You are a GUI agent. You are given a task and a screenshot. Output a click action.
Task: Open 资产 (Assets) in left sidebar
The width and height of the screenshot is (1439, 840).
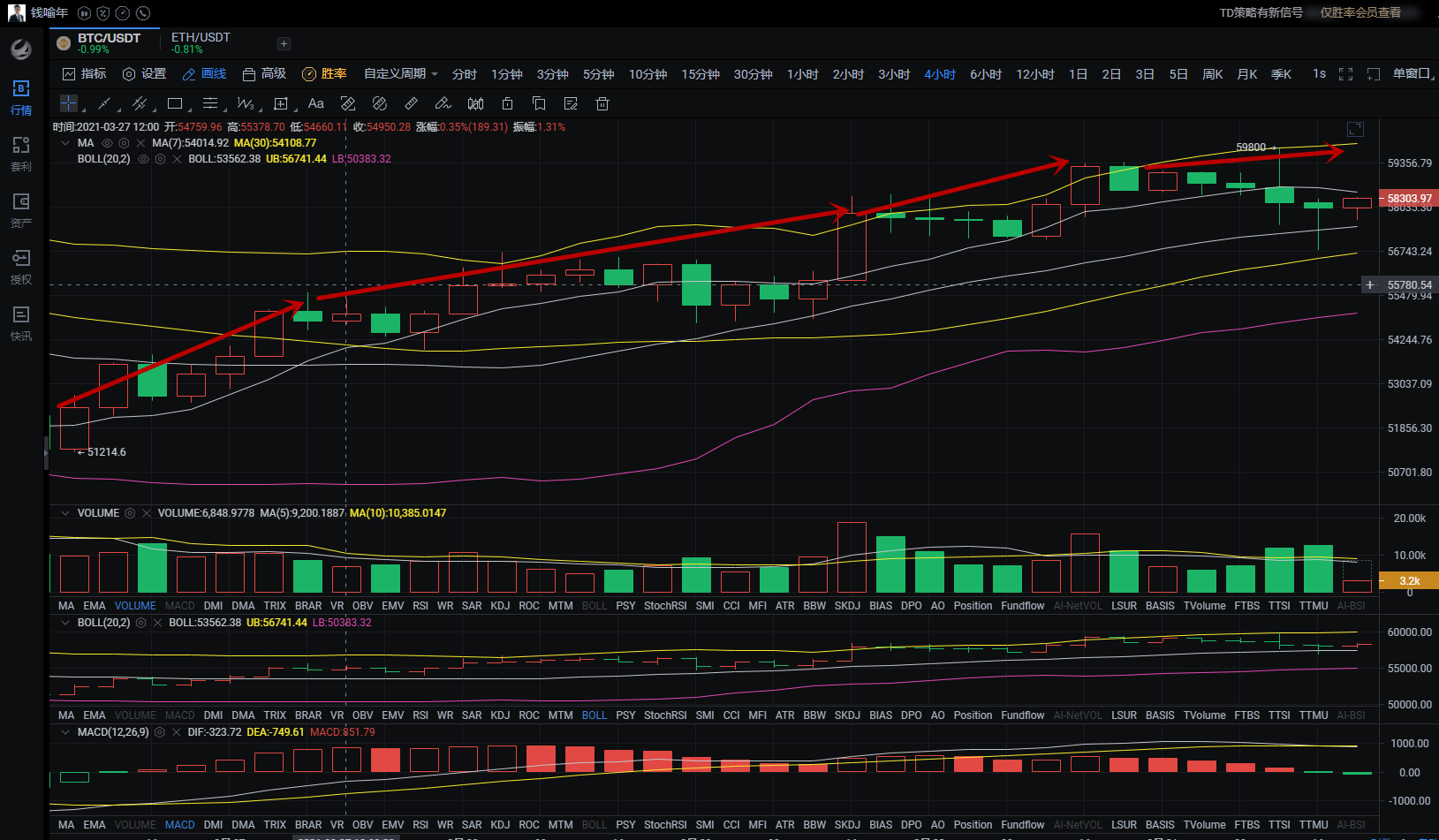(21, 210)
